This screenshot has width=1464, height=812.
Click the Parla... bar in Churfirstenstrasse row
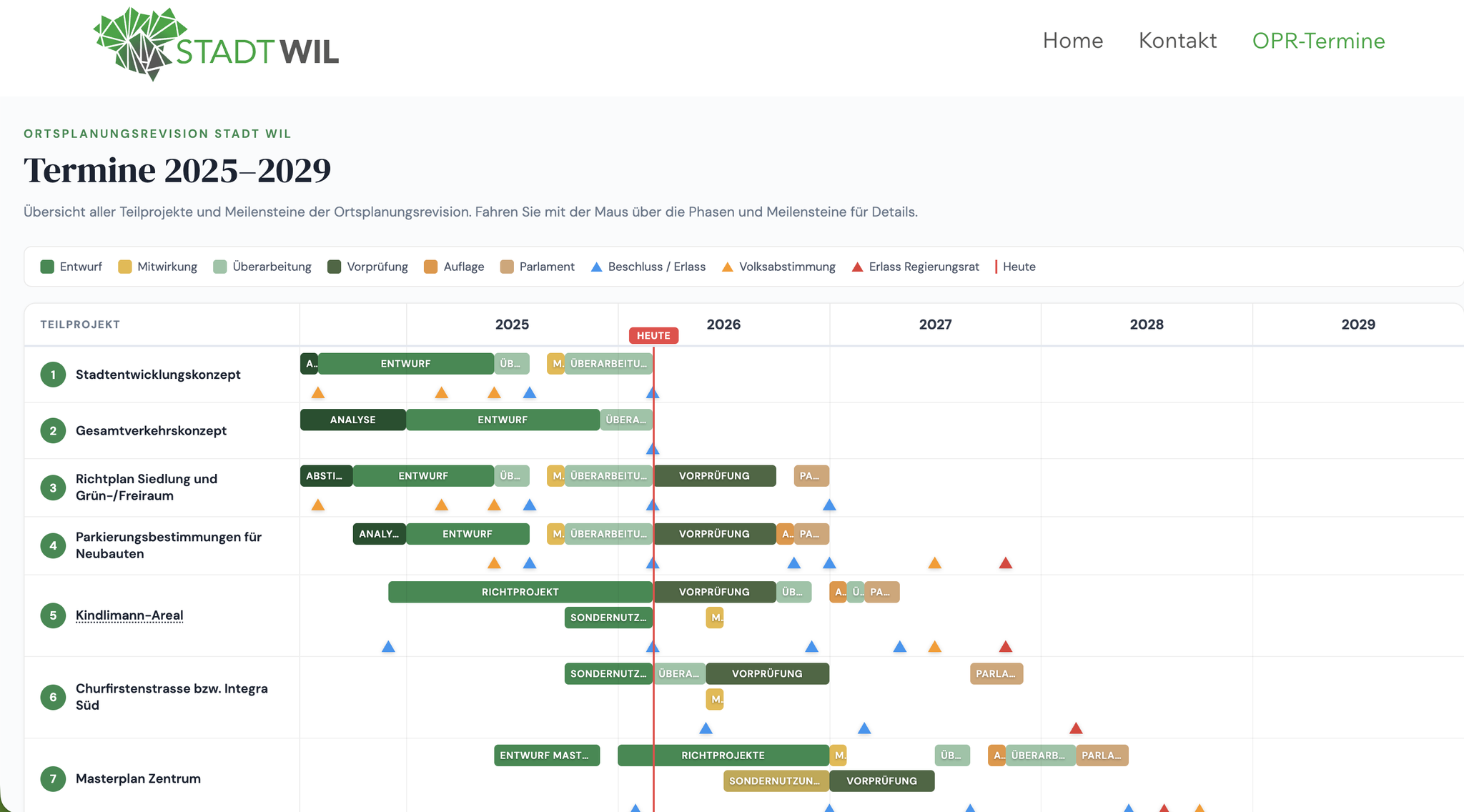coord(996,673)
